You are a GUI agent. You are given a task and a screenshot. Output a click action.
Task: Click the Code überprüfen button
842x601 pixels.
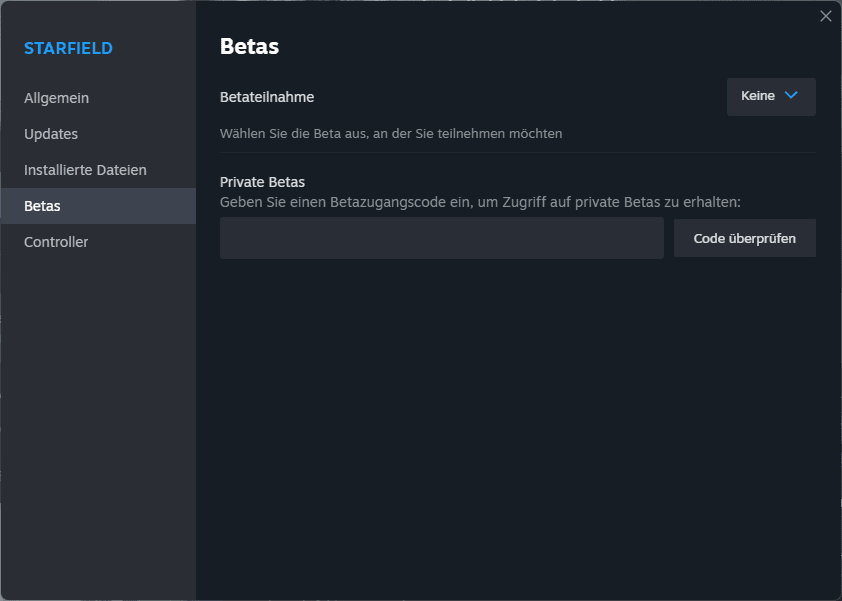(745, 238)
